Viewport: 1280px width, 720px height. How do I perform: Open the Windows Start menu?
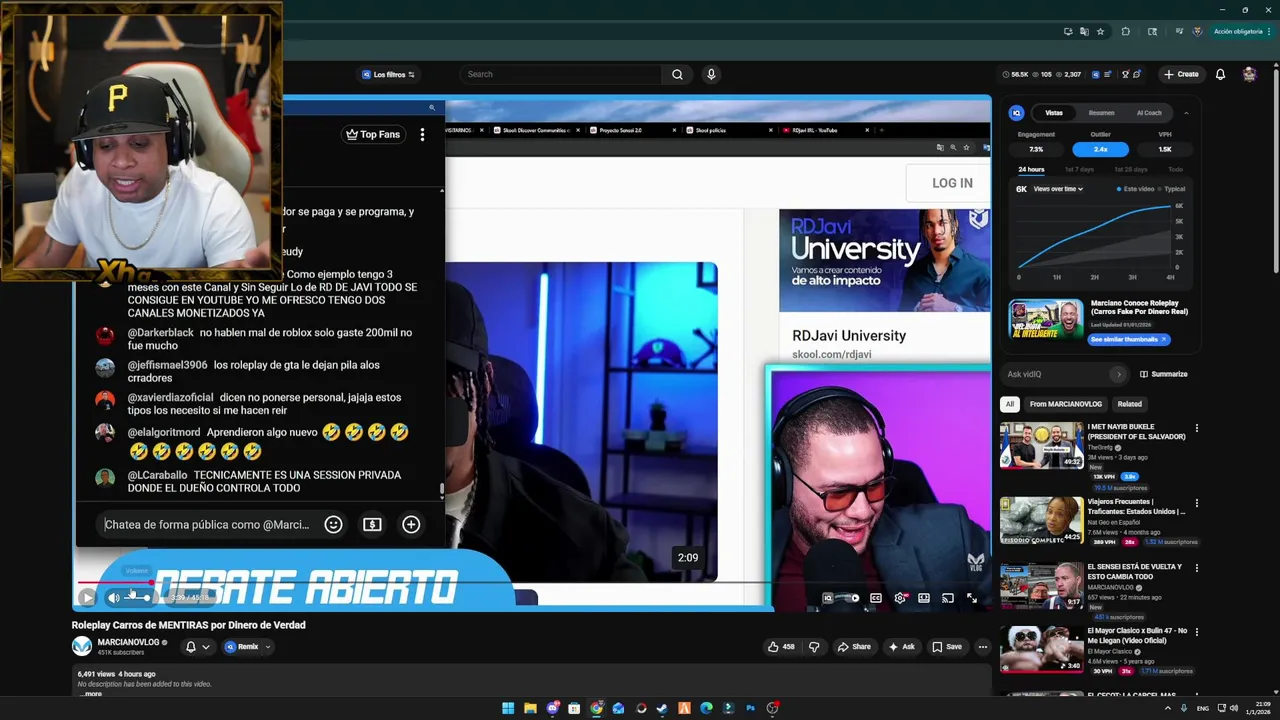508,708
